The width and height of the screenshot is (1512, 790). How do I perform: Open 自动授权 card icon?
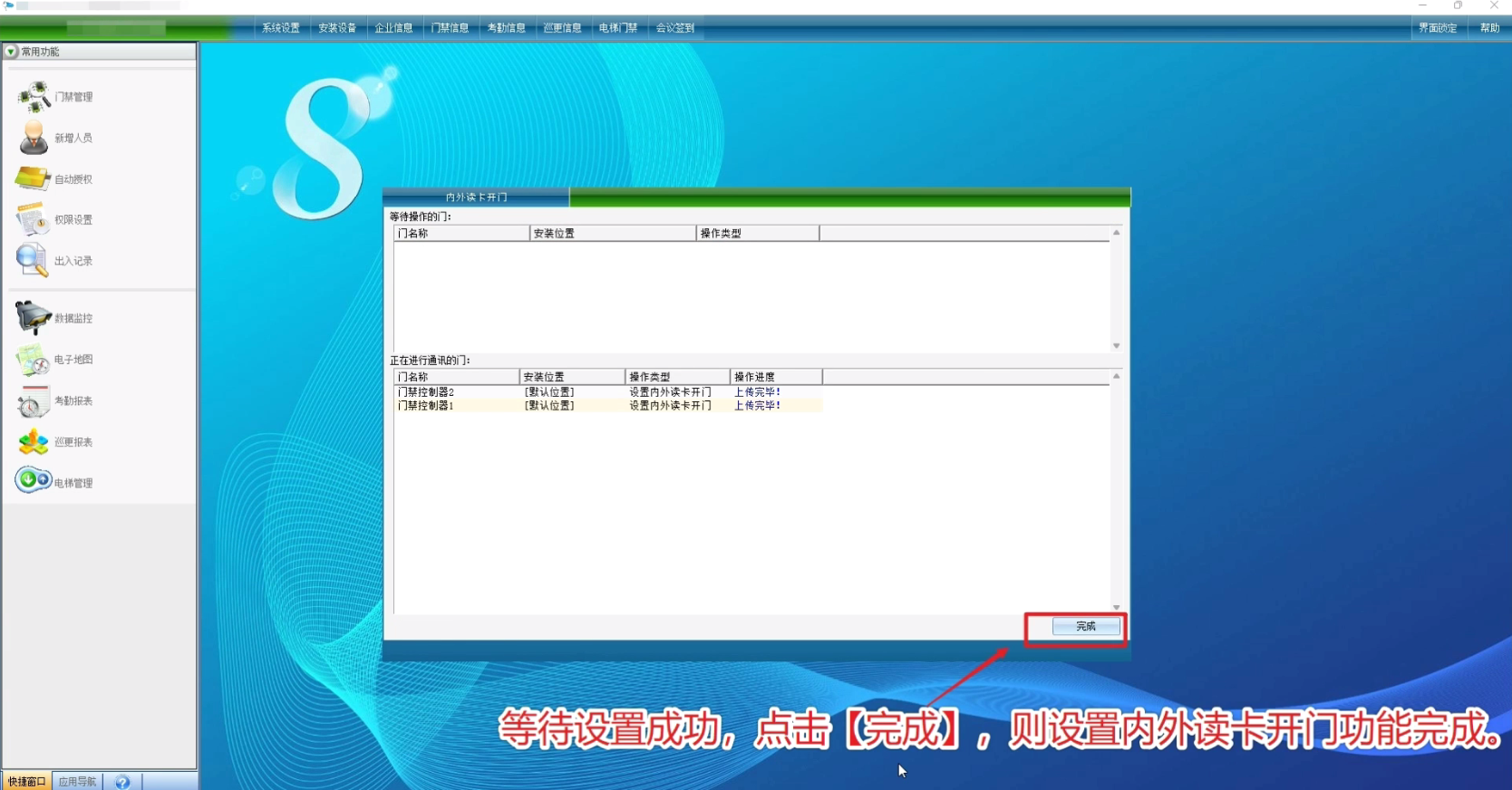[33, 178]
